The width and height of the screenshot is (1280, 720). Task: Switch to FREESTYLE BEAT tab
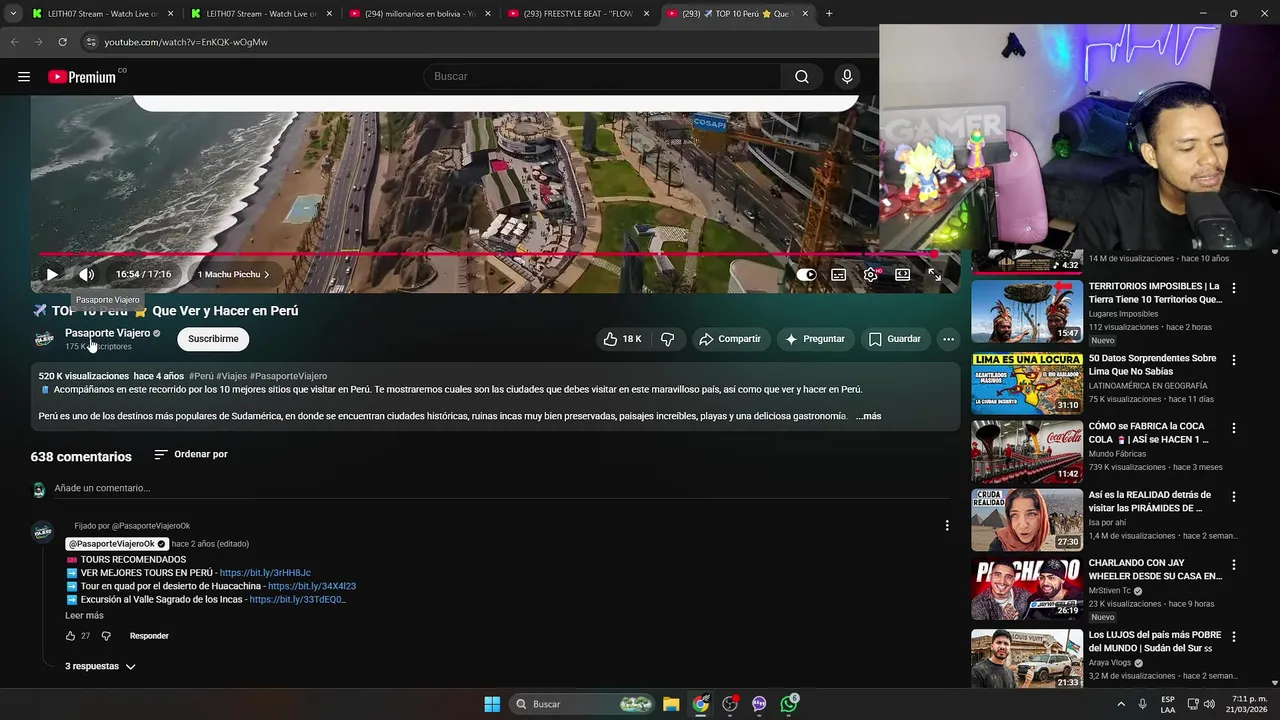tap(579, 14)
